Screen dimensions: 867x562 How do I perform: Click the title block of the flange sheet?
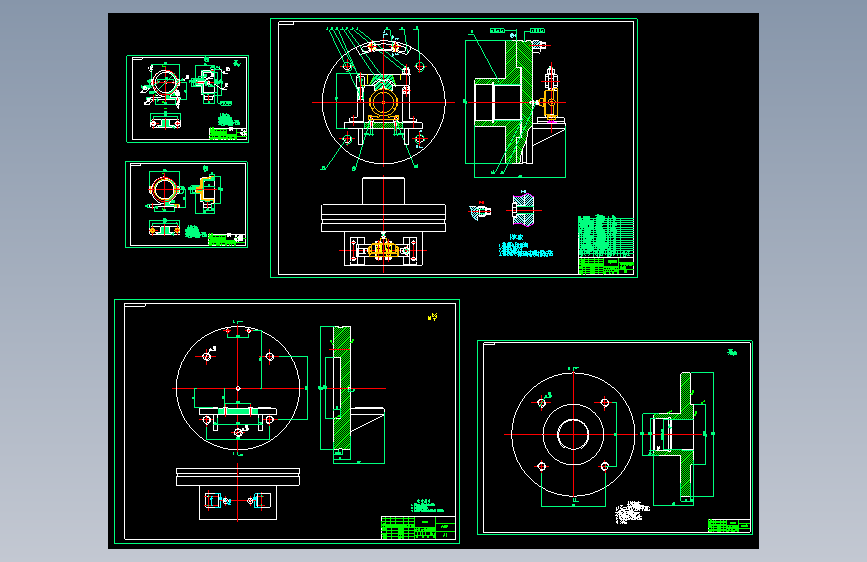click(x=729, y=525)
